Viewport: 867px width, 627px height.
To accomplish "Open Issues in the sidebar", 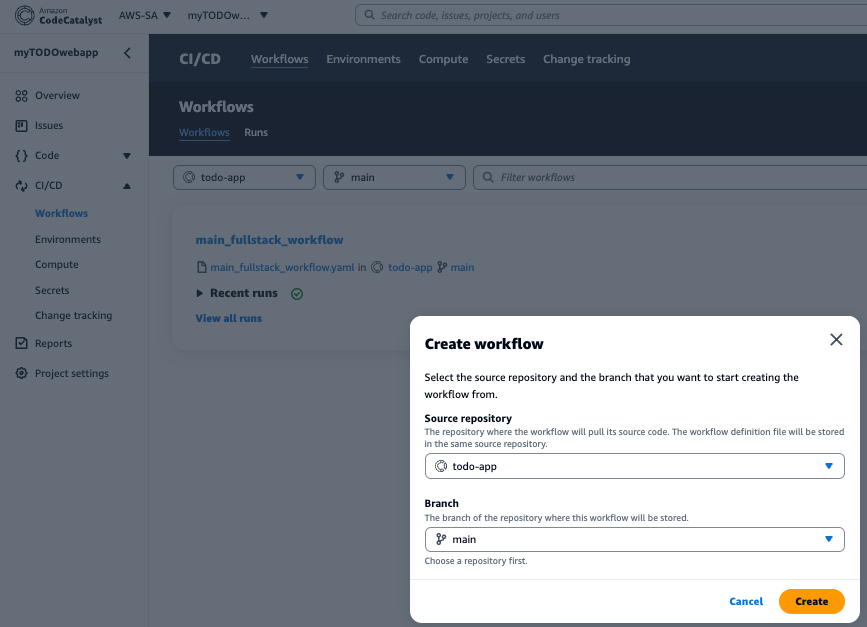I will pyautogui.click(x=49, y=126).
